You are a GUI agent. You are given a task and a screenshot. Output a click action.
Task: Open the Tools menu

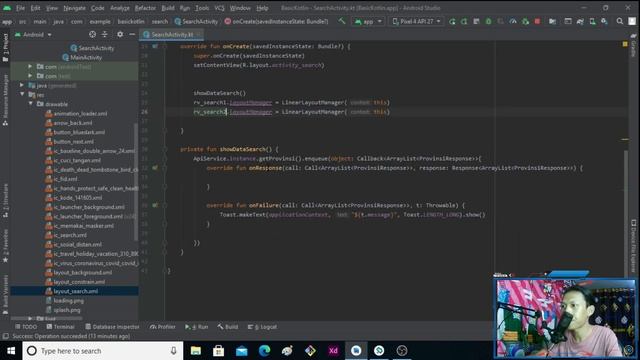pos(202,8)
